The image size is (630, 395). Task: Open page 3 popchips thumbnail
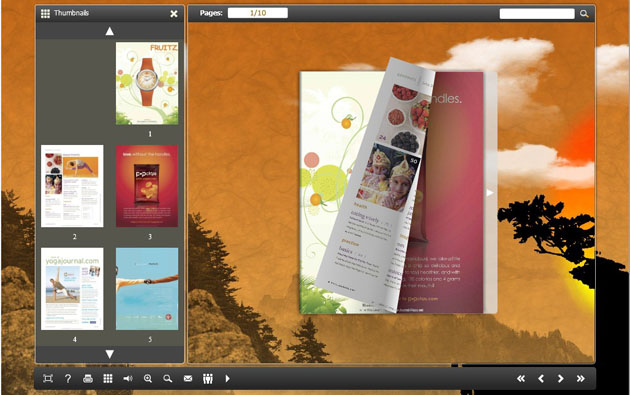pyautogui.click(x=147, y=186)
